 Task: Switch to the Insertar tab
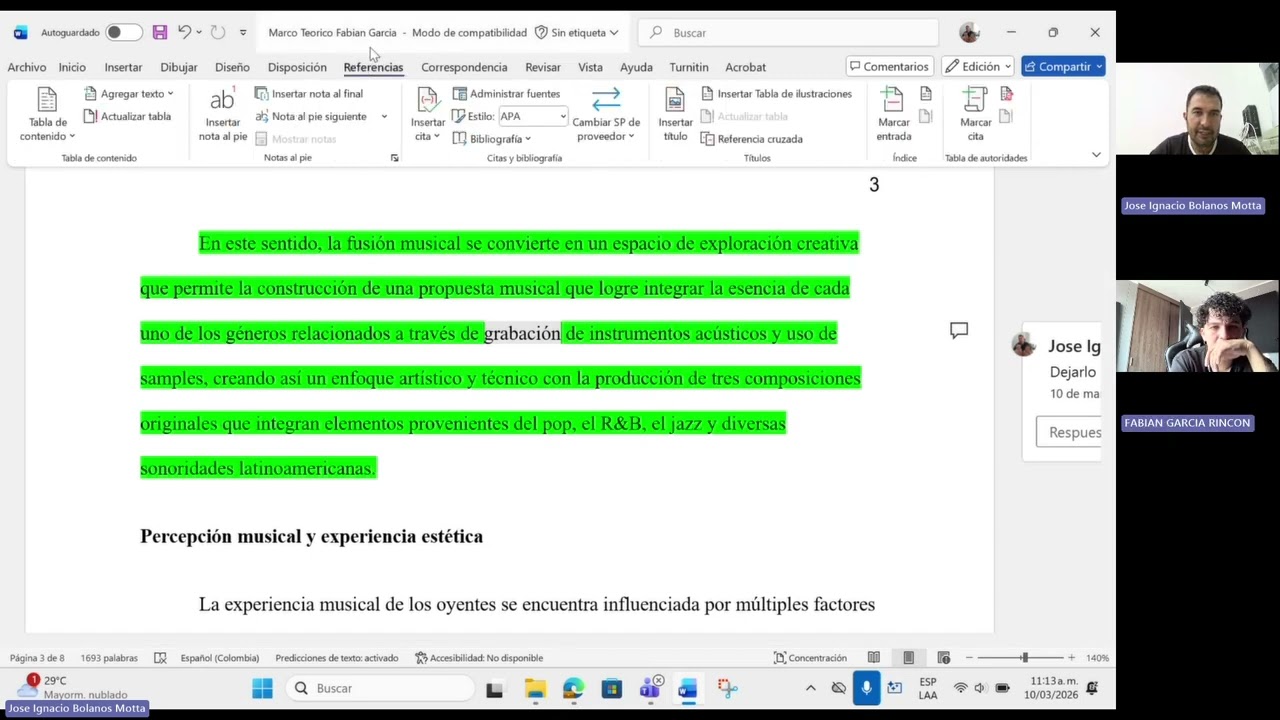(x=123, y=67)
